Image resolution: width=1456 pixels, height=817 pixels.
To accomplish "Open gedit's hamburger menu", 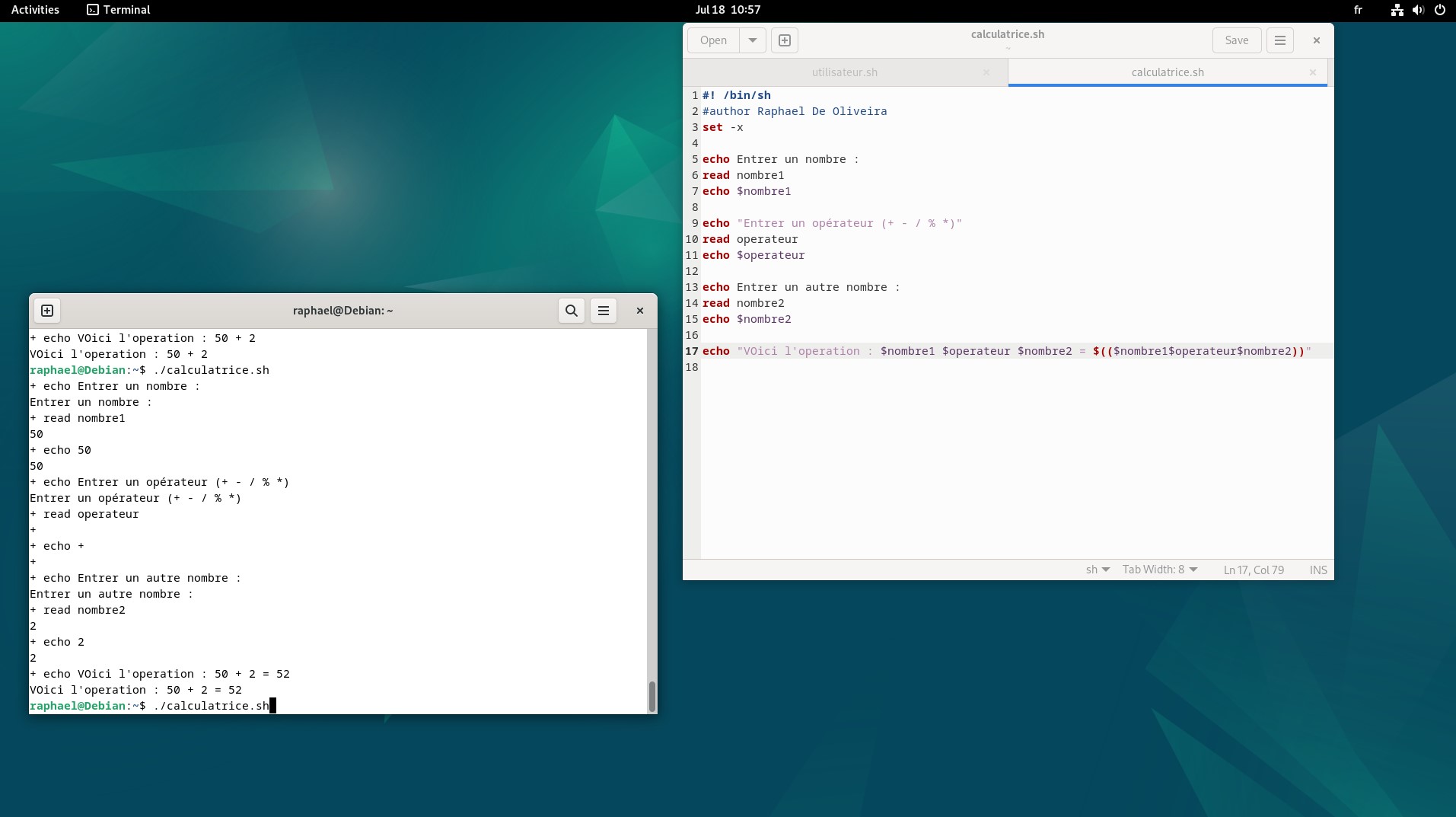I will [1280, 40].
